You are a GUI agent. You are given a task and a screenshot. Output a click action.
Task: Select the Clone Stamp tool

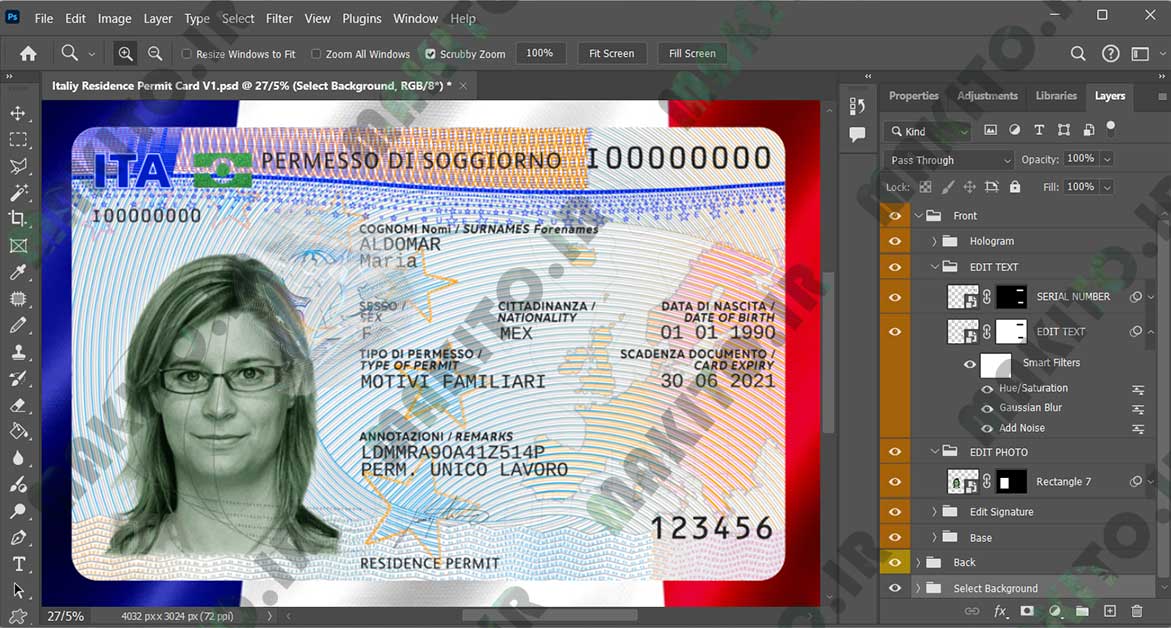[x=18, y=352]
